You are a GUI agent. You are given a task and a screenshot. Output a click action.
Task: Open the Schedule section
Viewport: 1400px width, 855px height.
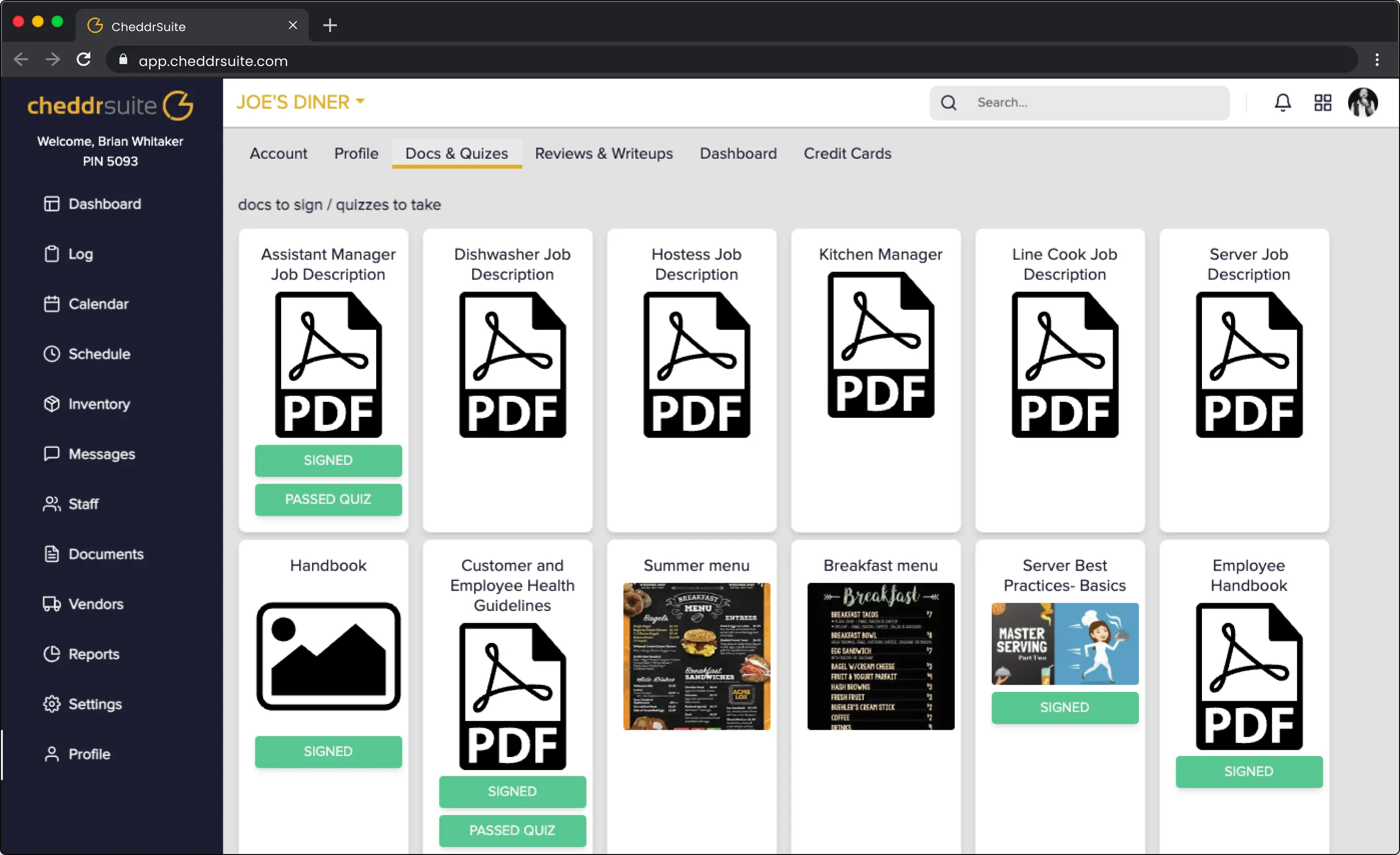click(52, 353)
